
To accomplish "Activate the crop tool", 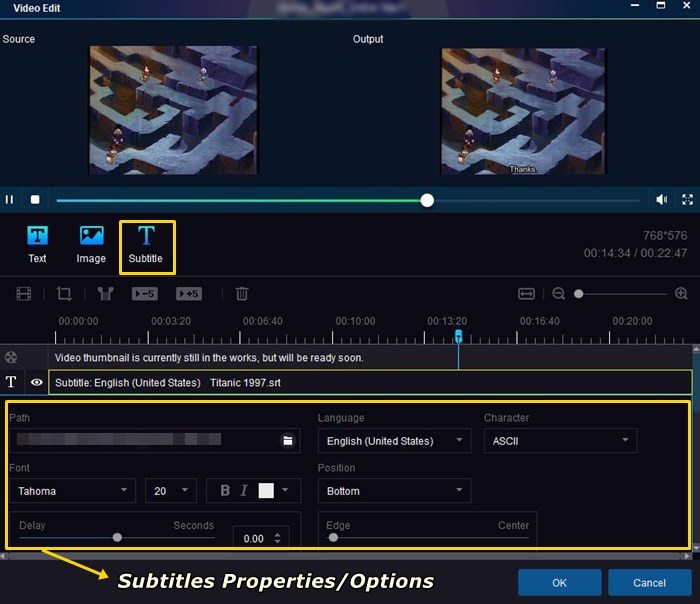I will pyautogui.click(x=64, y=294).
